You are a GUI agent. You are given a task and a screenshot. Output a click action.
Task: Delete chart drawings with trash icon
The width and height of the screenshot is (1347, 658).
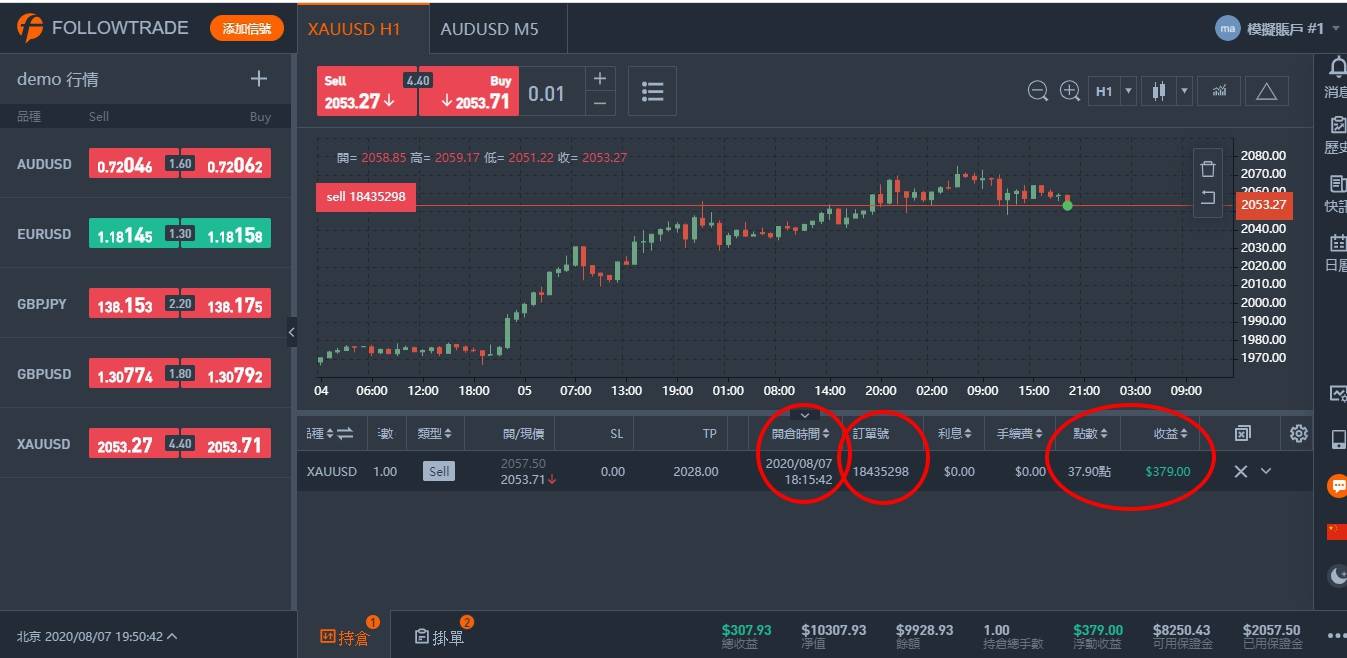pos(1208,169)
